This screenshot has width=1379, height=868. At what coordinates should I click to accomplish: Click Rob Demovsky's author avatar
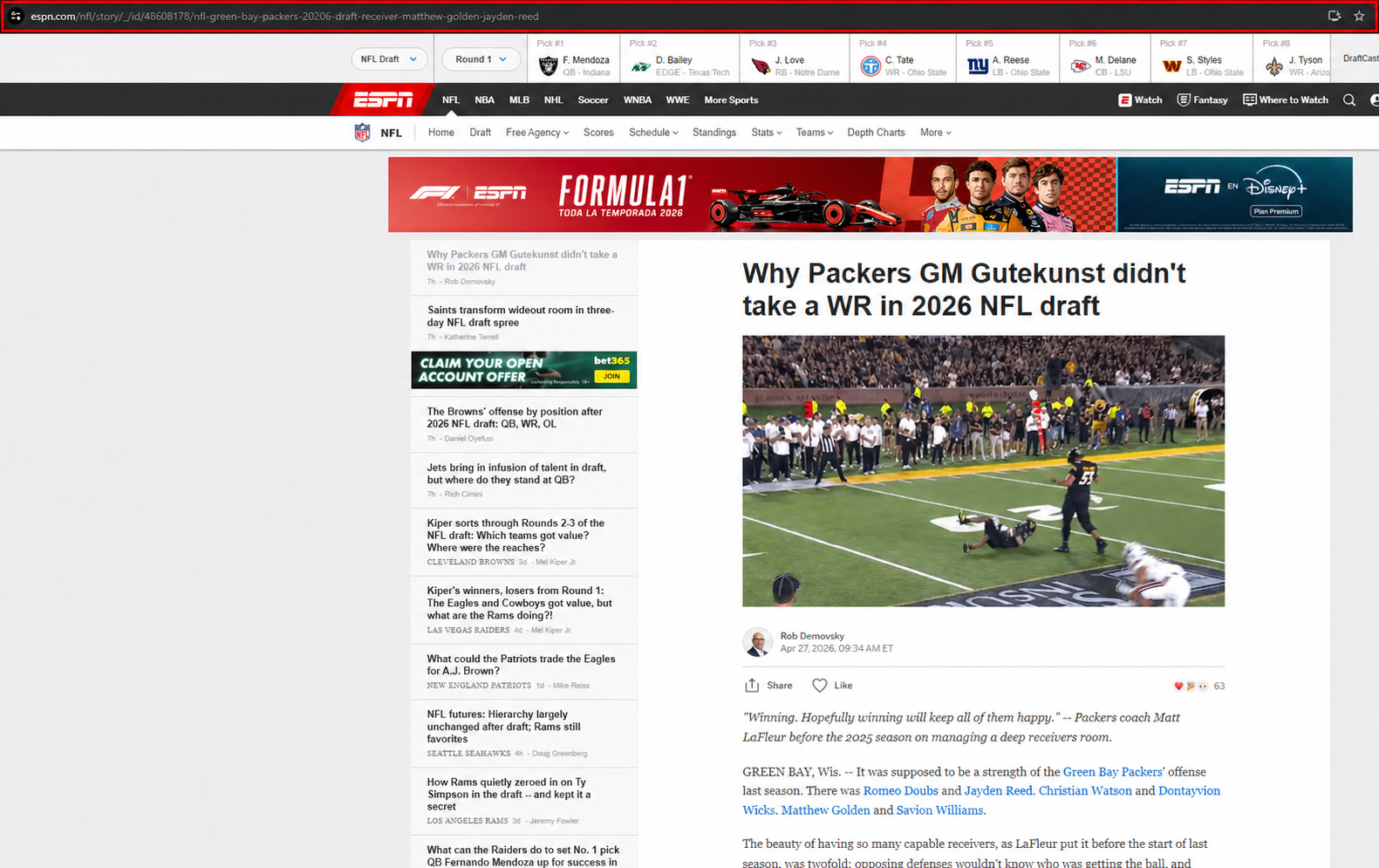[x=757, y=642]
